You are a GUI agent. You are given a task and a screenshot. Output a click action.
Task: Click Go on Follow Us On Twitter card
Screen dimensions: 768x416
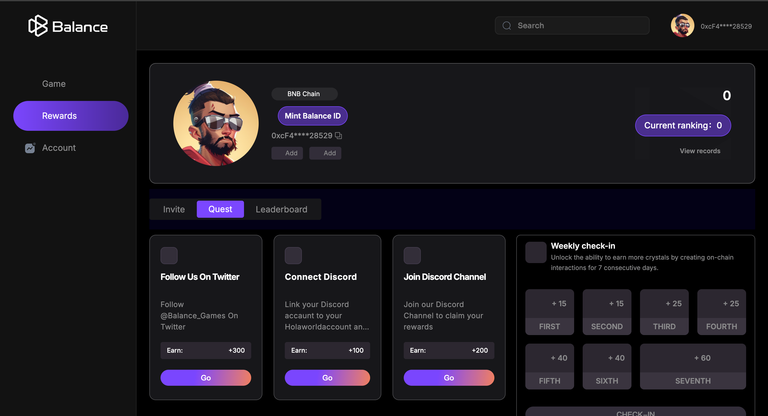click(206, 378)
